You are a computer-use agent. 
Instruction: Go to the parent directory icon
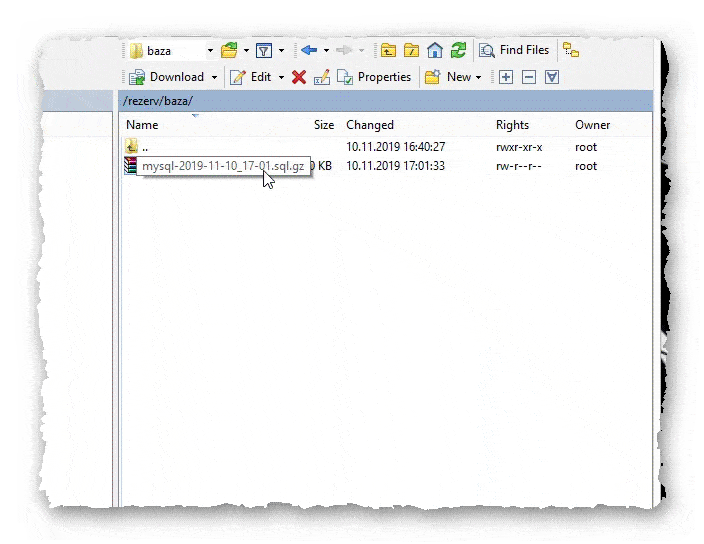388,50
